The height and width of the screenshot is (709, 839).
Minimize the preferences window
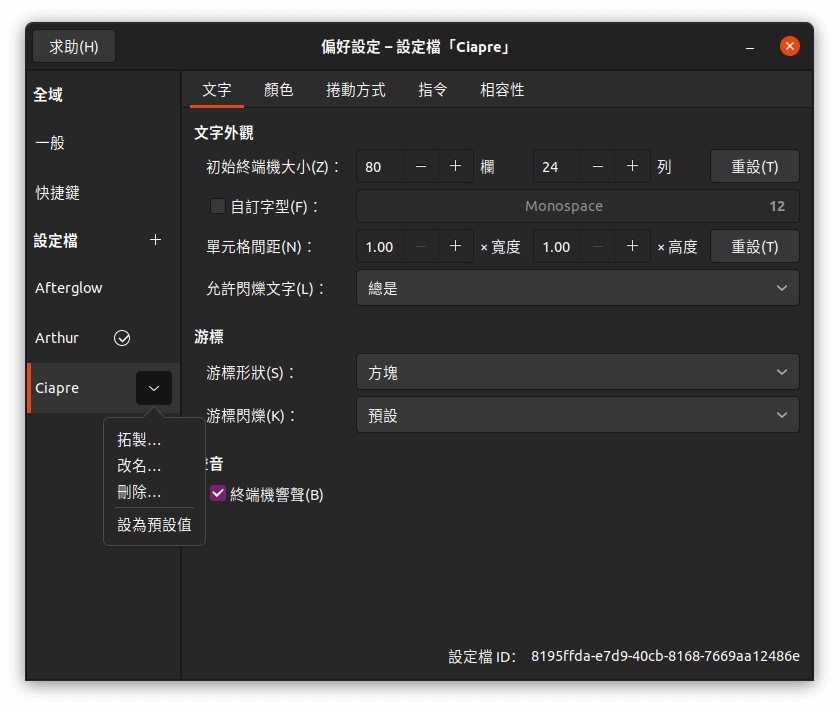tap(750, 47)
